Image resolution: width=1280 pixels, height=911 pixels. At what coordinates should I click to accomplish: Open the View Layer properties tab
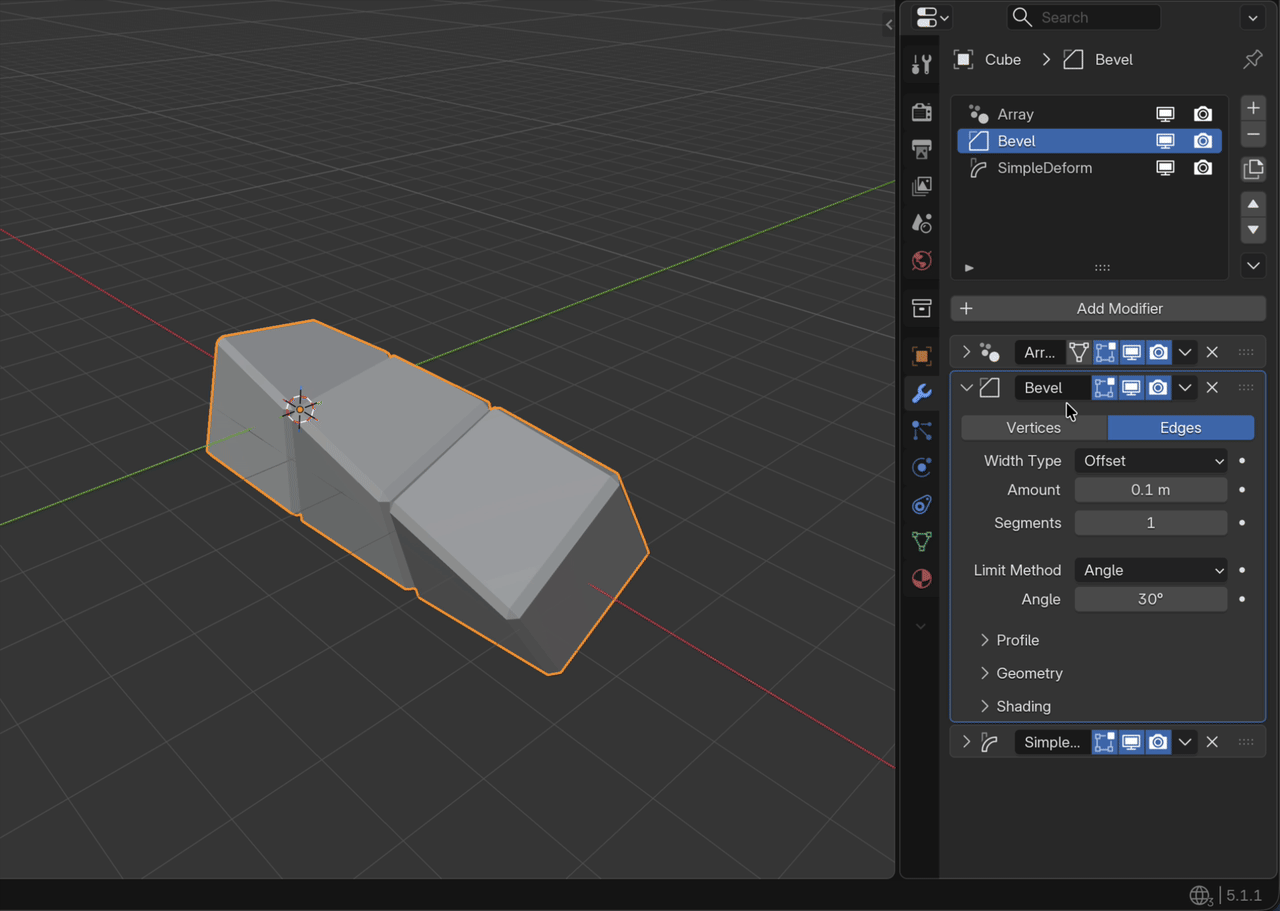coord(921,186)
